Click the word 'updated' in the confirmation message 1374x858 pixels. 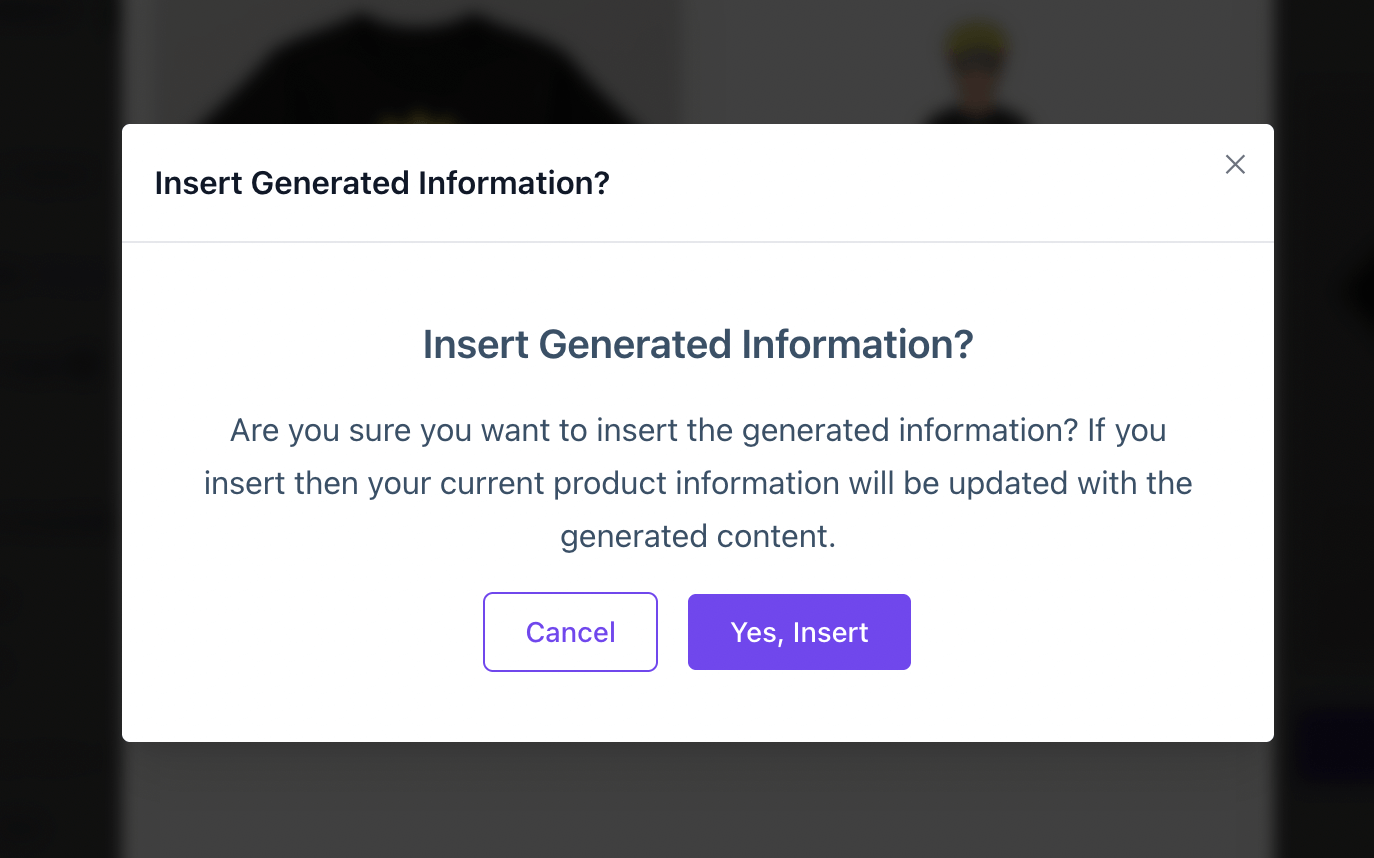(x=1008, y=484)
